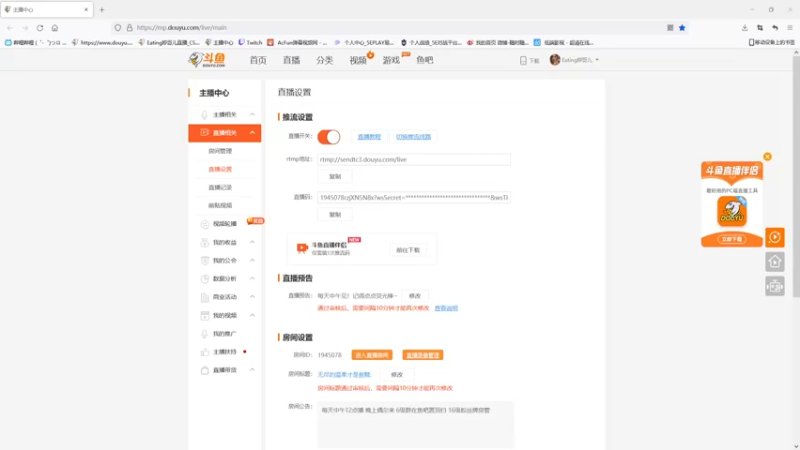Screen dimensions: 800x450
Task: Click the document icon for 商业活动
Action: point(205,297)
